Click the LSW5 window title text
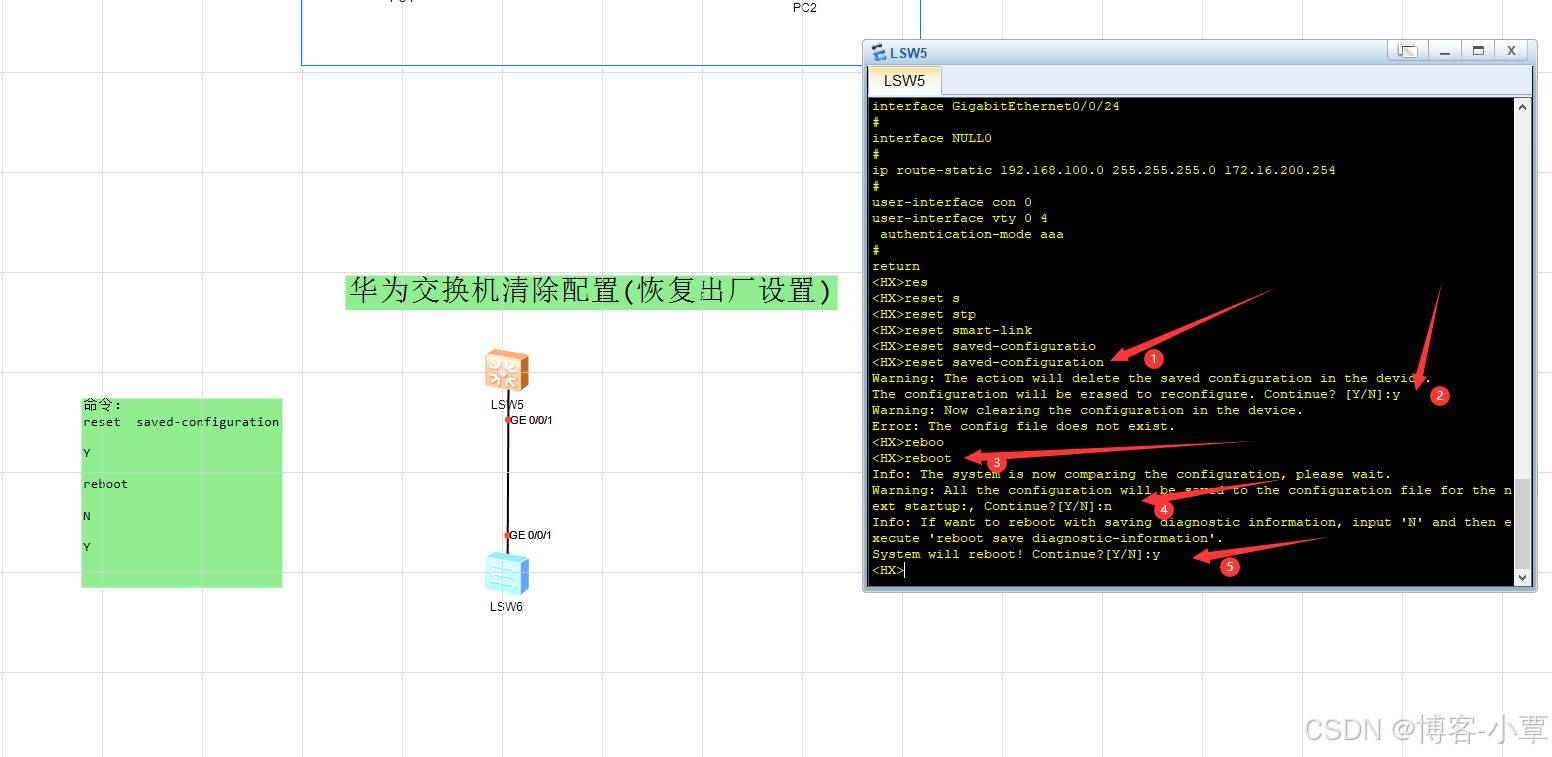 (908, 53)
